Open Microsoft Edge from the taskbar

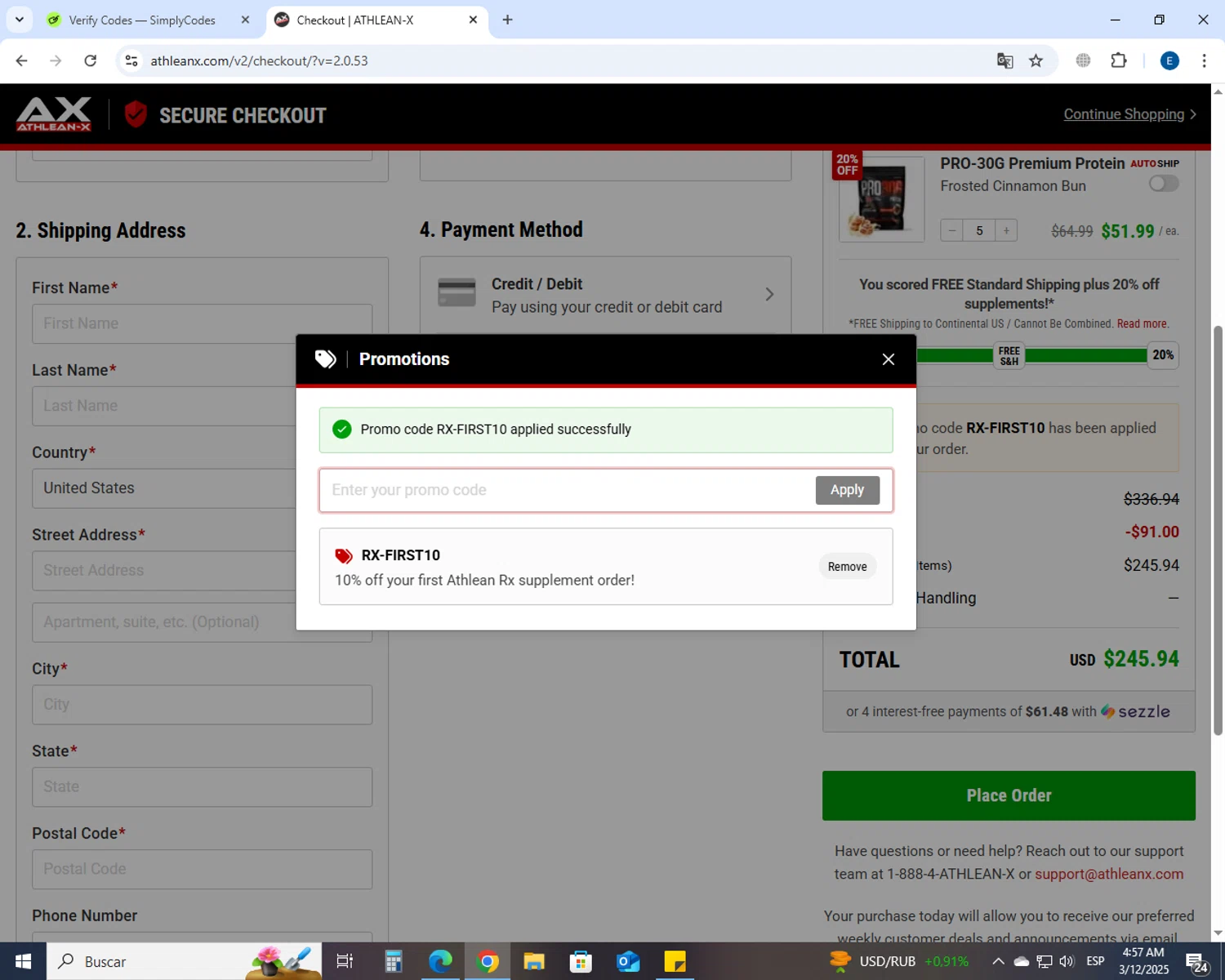440,961
